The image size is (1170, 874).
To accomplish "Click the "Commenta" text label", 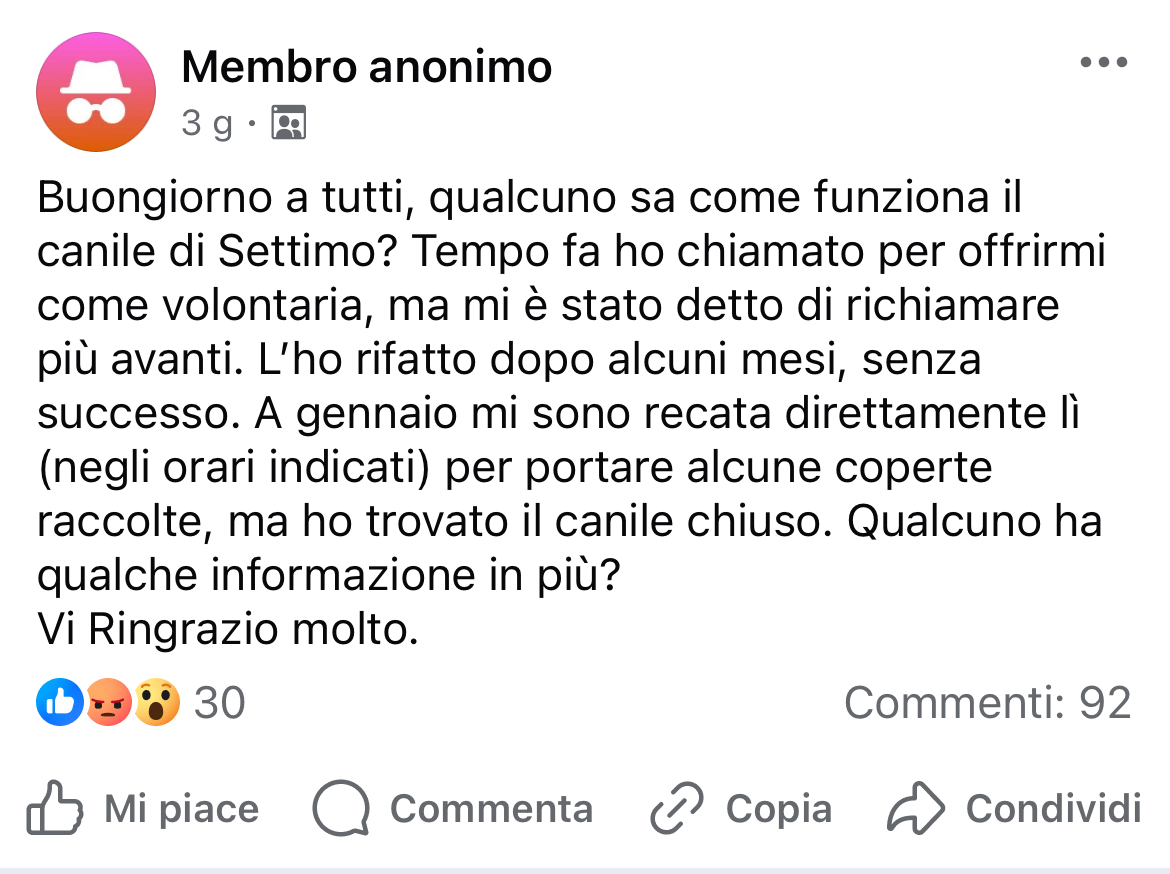I will [491, 809].
